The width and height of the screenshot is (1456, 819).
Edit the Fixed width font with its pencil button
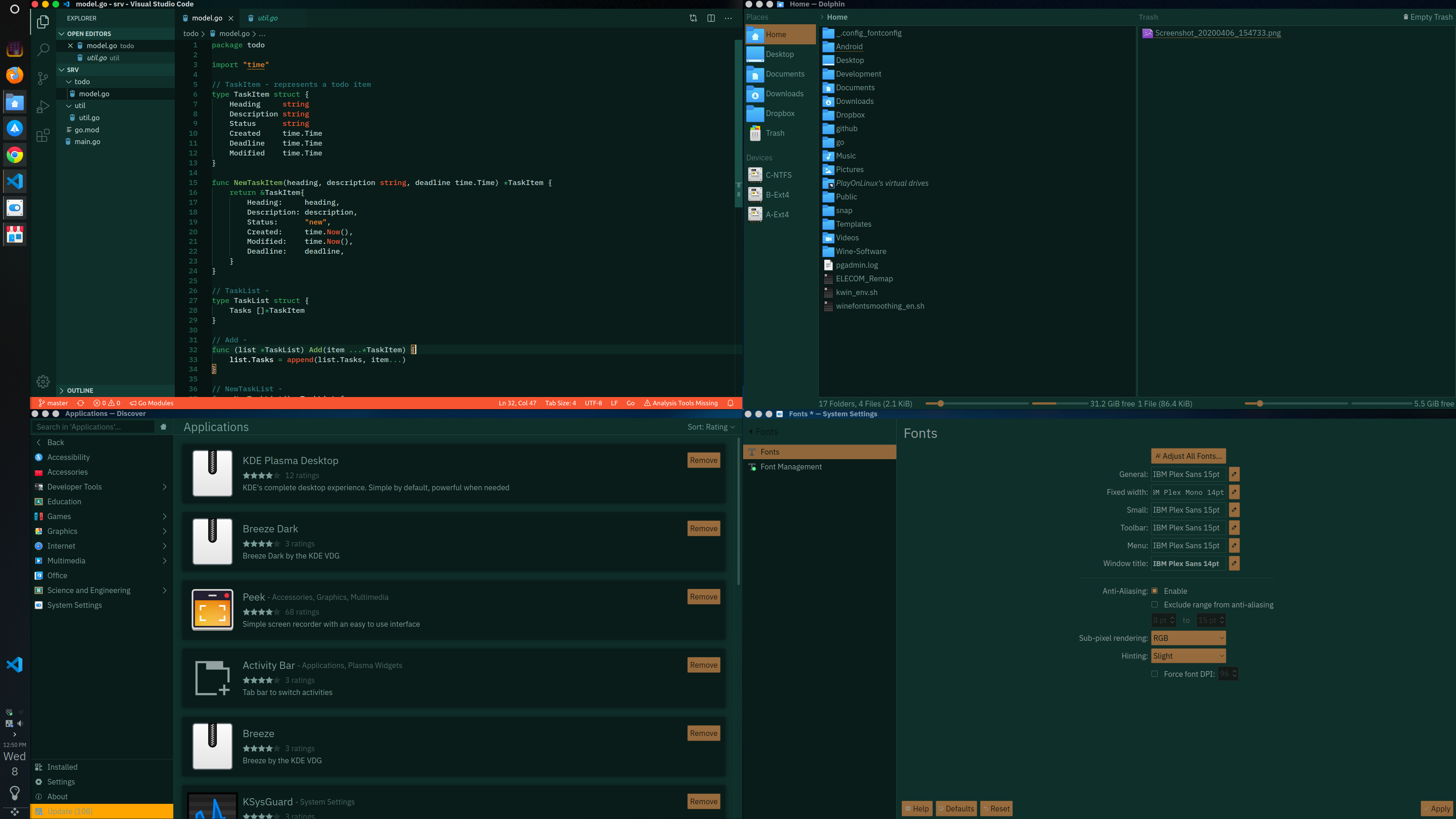click(x=1234, y=492)
